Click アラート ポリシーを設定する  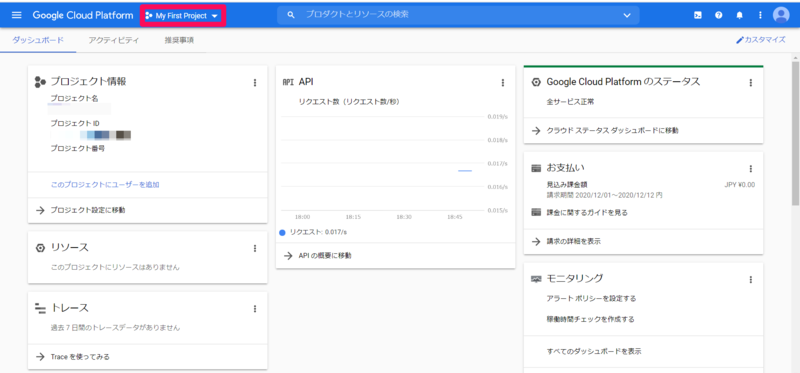coord(591,299)
